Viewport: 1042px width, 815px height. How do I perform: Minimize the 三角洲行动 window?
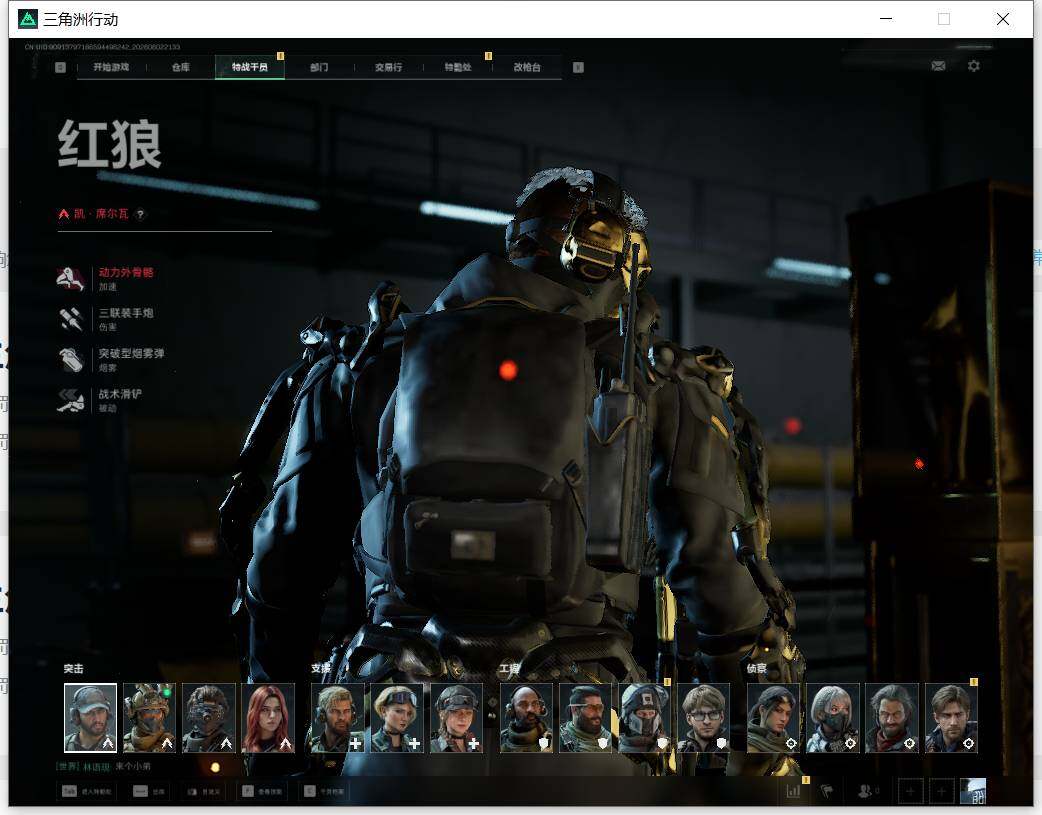[886, 19]
